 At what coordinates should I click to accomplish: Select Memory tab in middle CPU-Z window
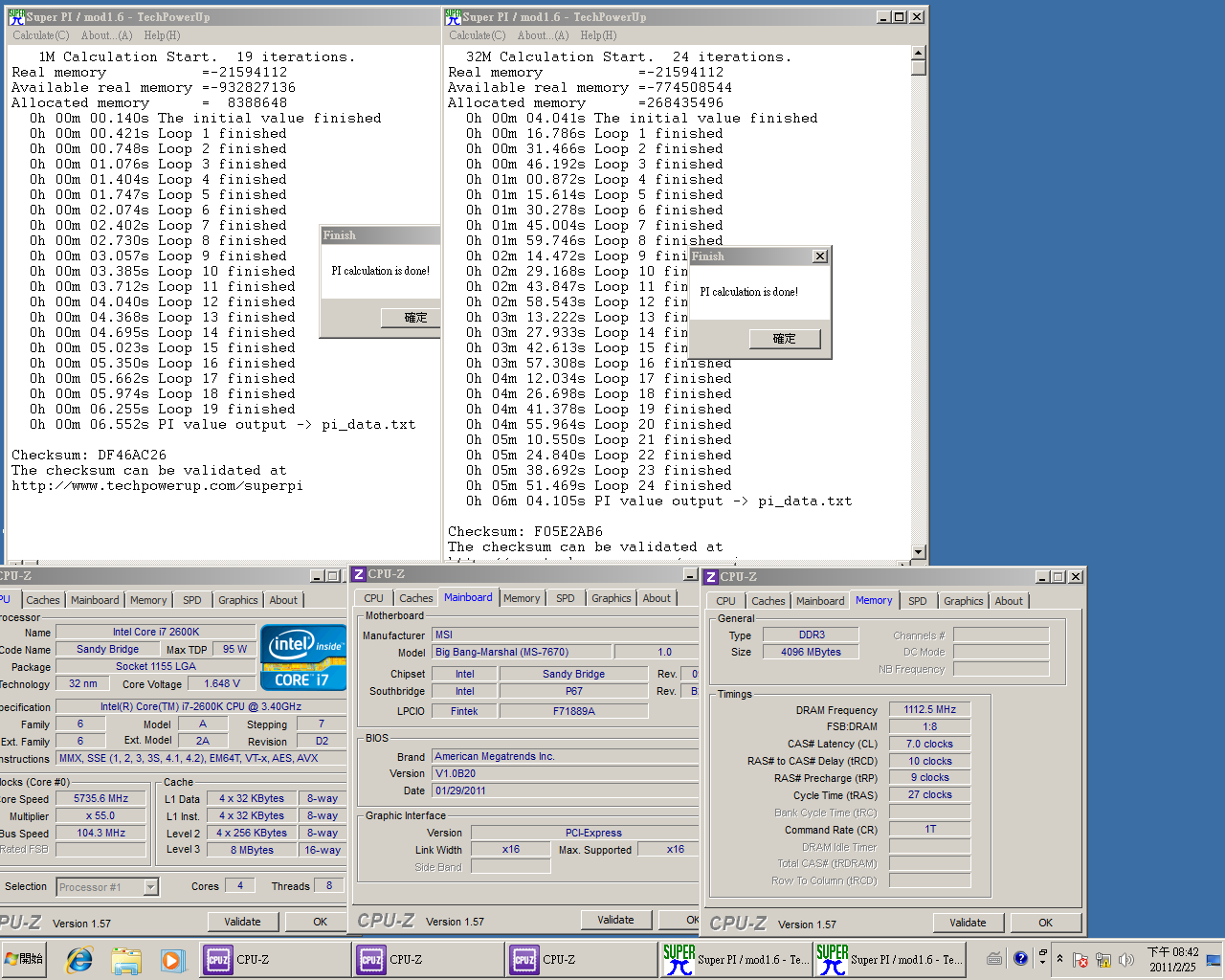(x=522, y=598)
